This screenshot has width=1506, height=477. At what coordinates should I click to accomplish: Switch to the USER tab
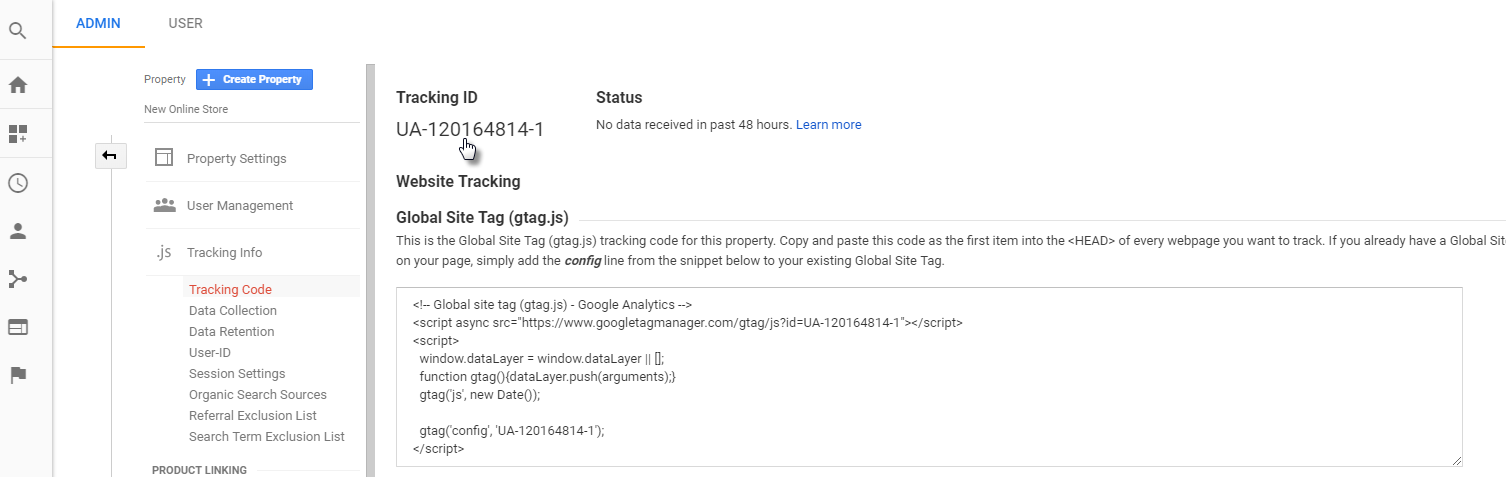(185, 23)
